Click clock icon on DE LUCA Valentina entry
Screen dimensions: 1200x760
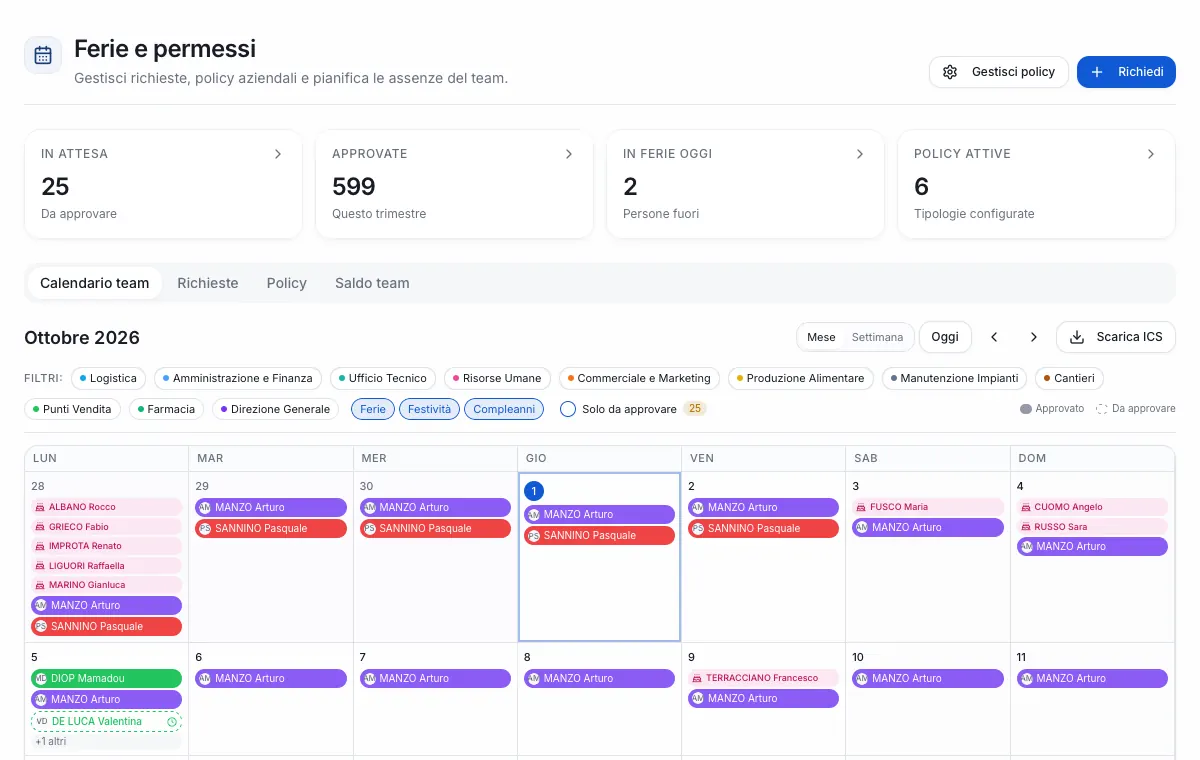point(172,721)
